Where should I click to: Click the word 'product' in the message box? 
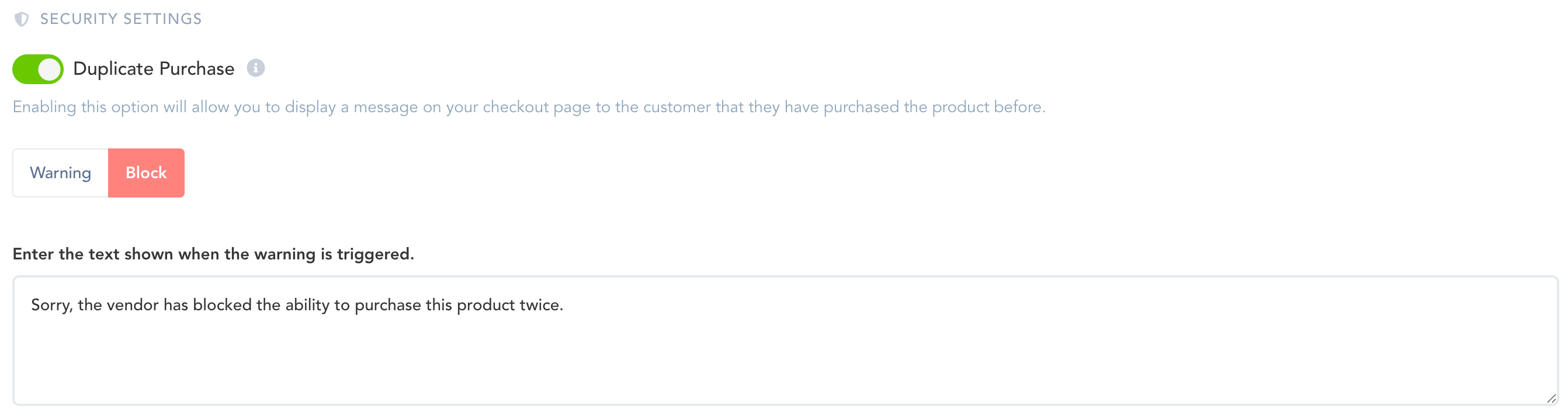(482, 305)
